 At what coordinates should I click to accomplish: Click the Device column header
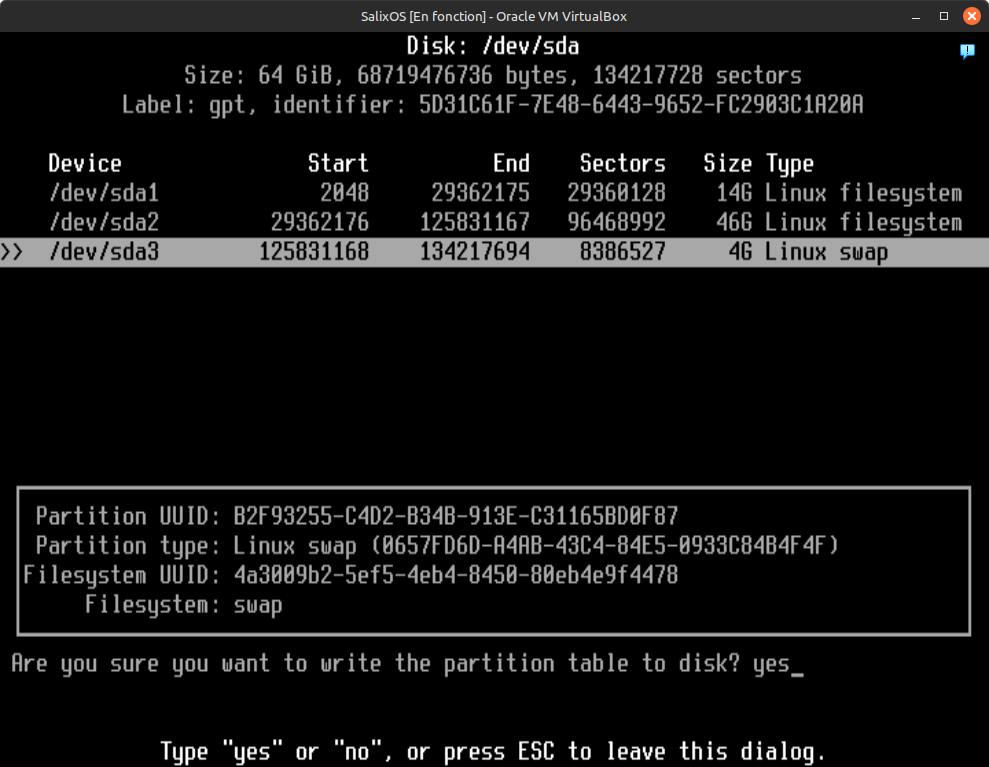click(x=85, y=164)
